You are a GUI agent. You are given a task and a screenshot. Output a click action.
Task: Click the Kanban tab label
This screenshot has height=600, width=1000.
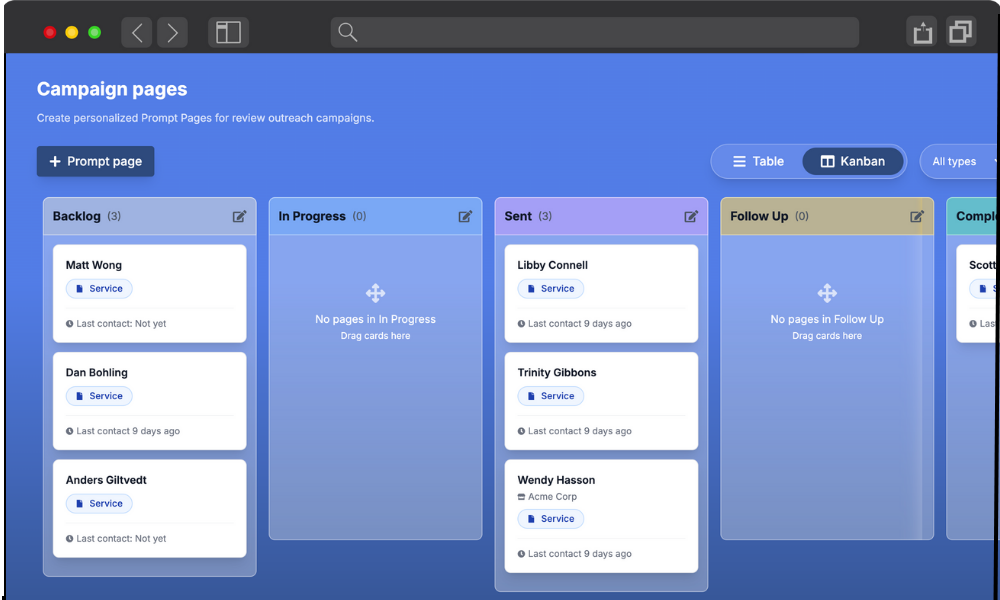(866, 160)
